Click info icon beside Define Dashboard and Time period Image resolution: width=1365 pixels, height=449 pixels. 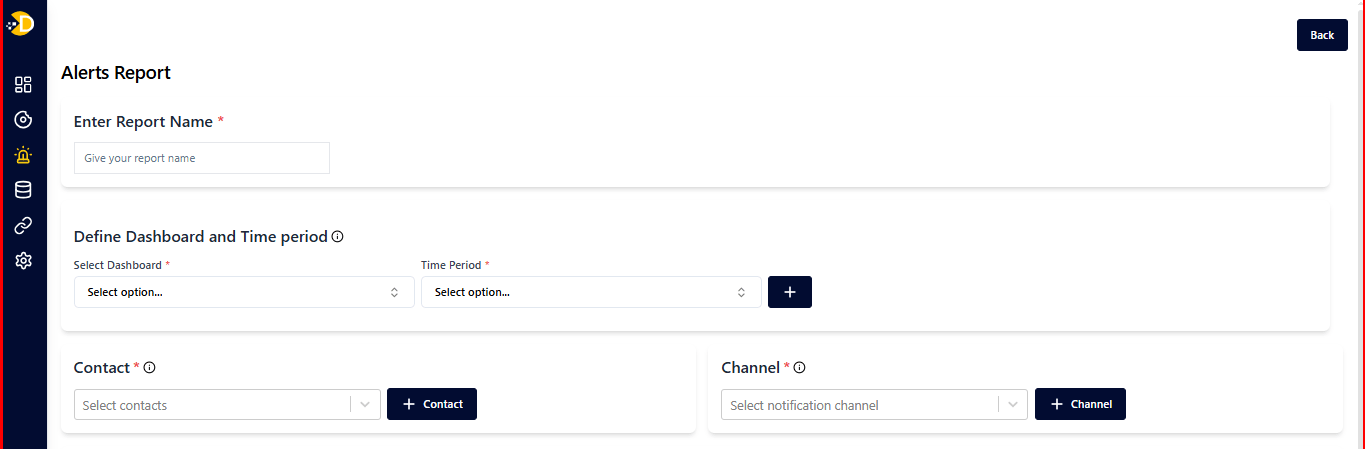338,237
